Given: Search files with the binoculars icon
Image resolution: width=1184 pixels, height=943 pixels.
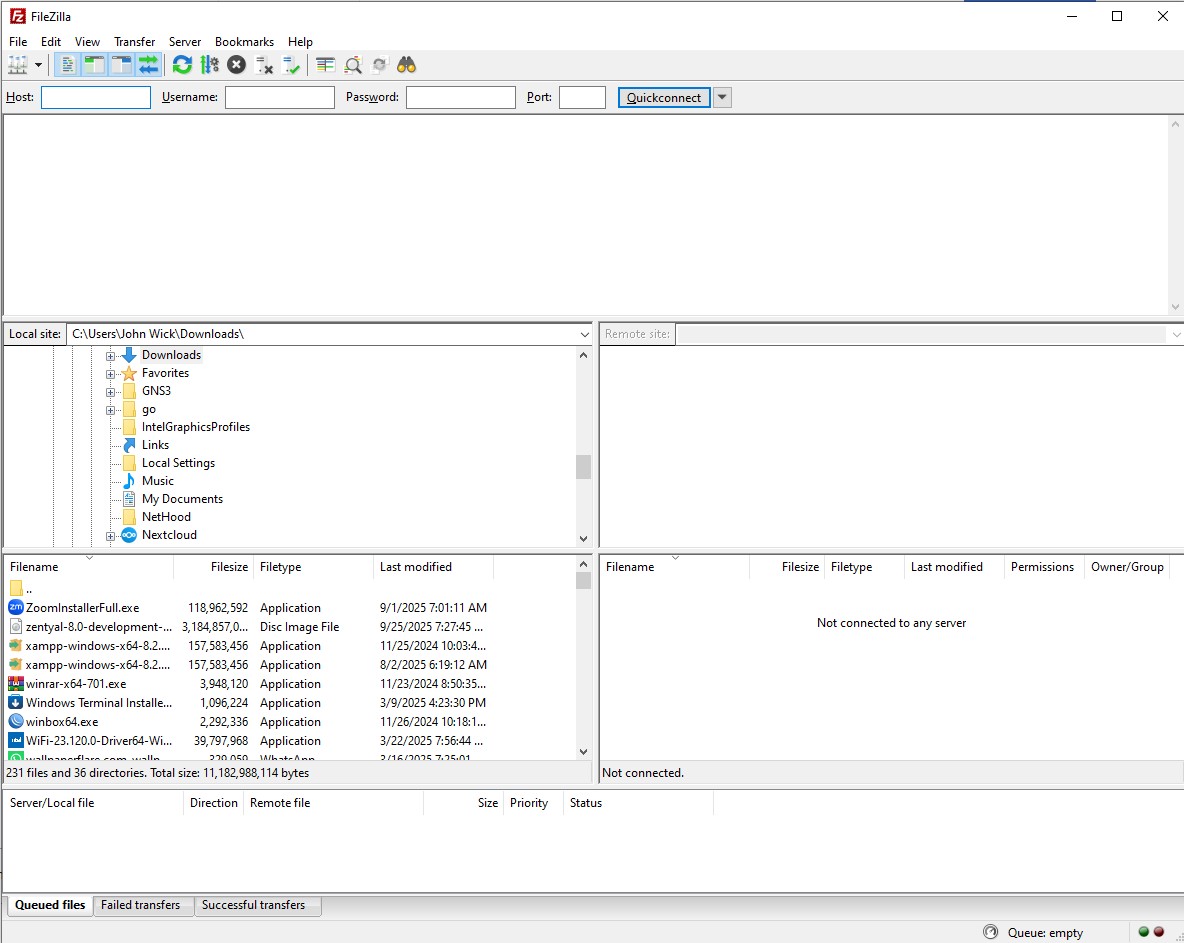Looking at the screenshot, I should click(x=406, y=65).
